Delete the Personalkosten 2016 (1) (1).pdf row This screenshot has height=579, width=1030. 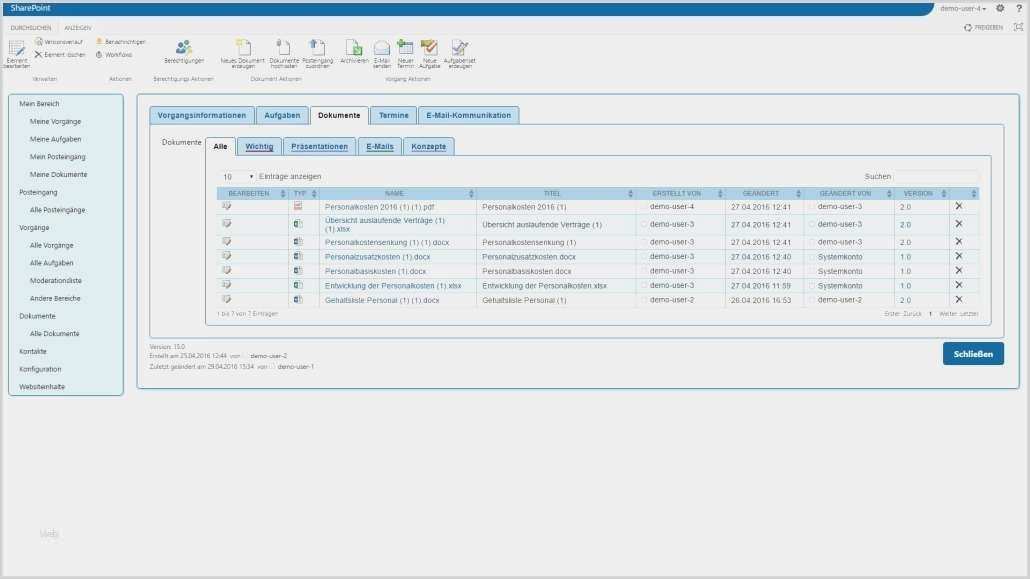958,206
